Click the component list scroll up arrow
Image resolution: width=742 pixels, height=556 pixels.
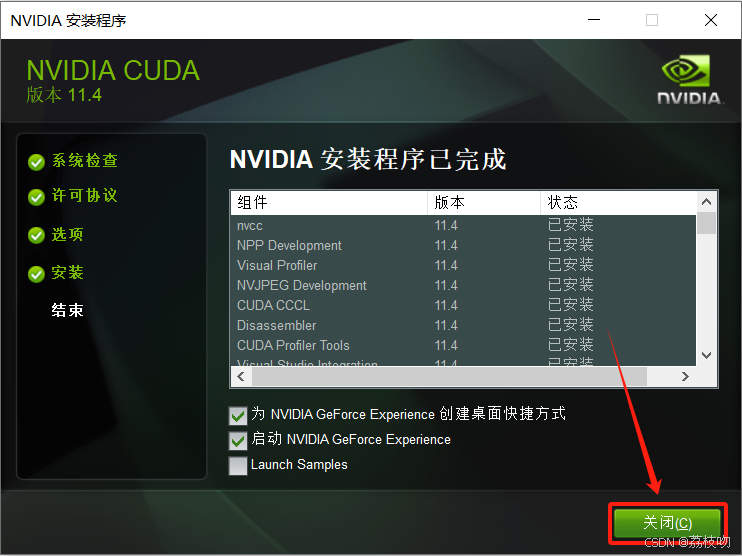[707, 202]
